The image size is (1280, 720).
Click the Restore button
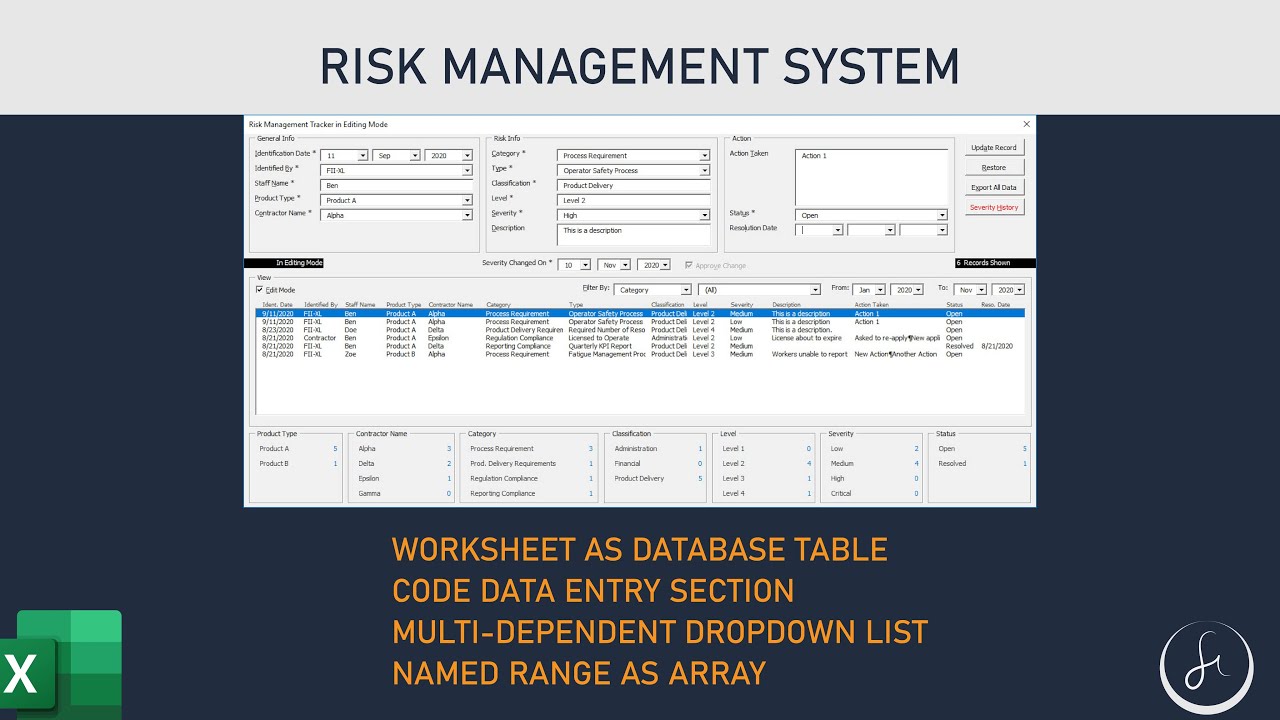[994, 168]
